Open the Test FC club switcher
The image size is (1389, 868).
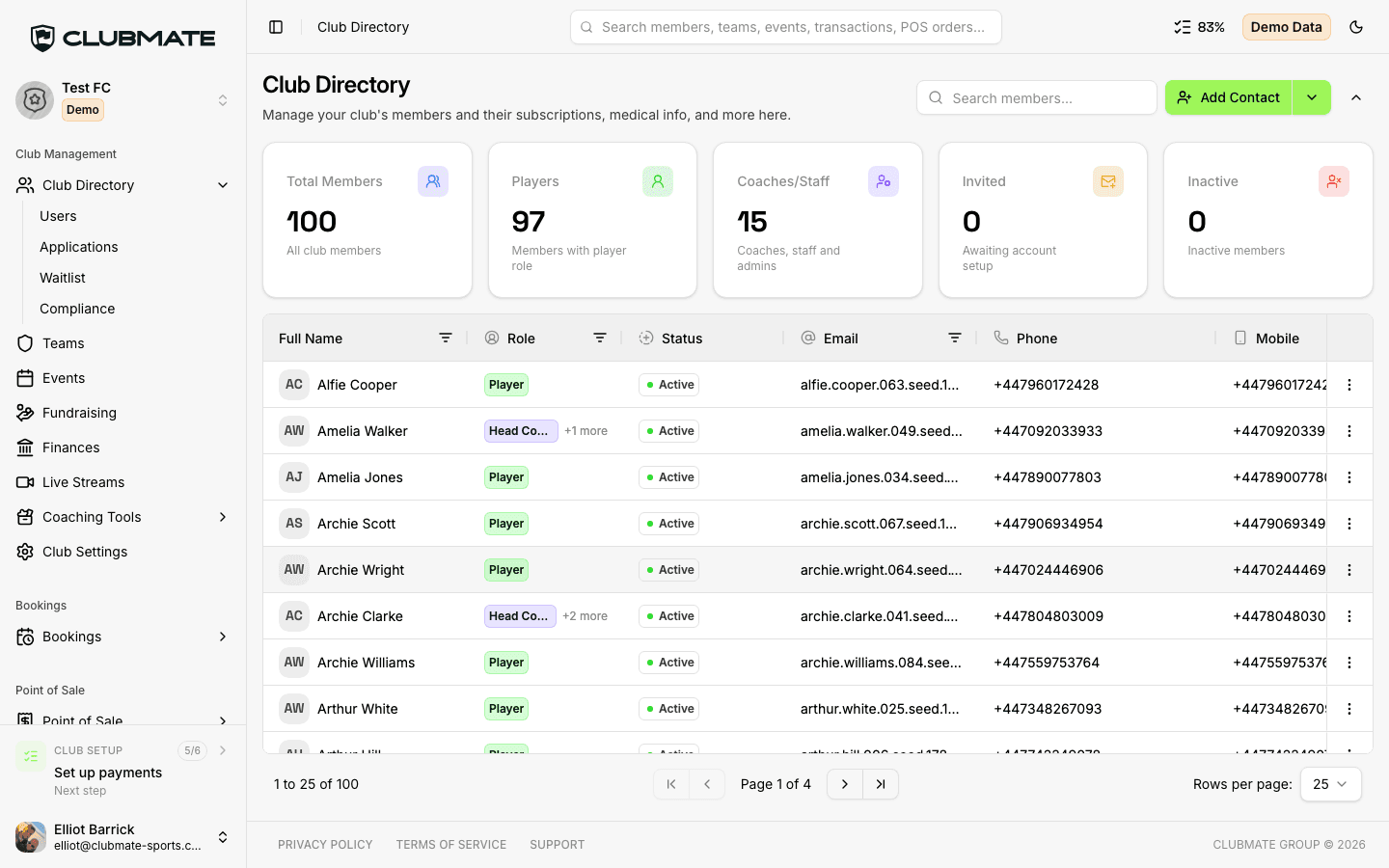(123, 99)
